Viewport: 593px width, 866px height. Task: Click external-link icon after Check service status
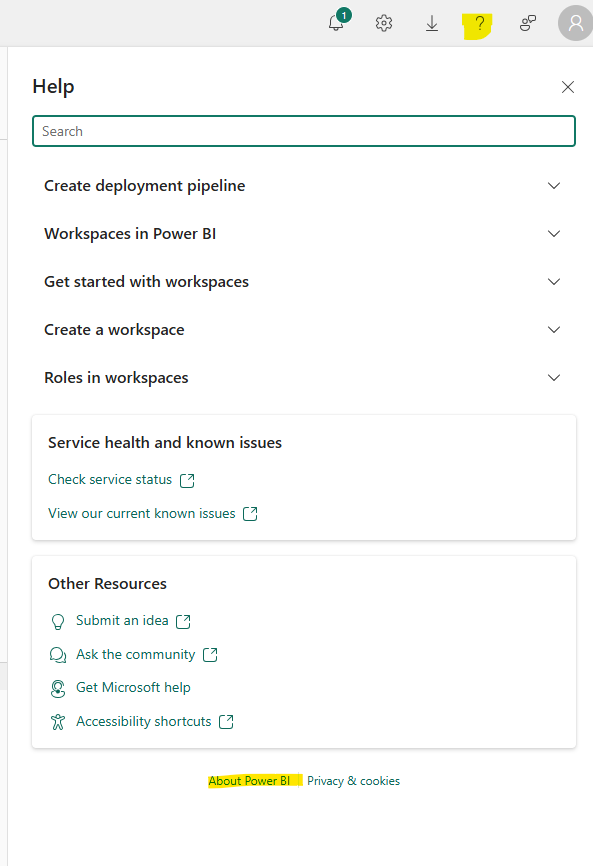[x=187, y=480]
